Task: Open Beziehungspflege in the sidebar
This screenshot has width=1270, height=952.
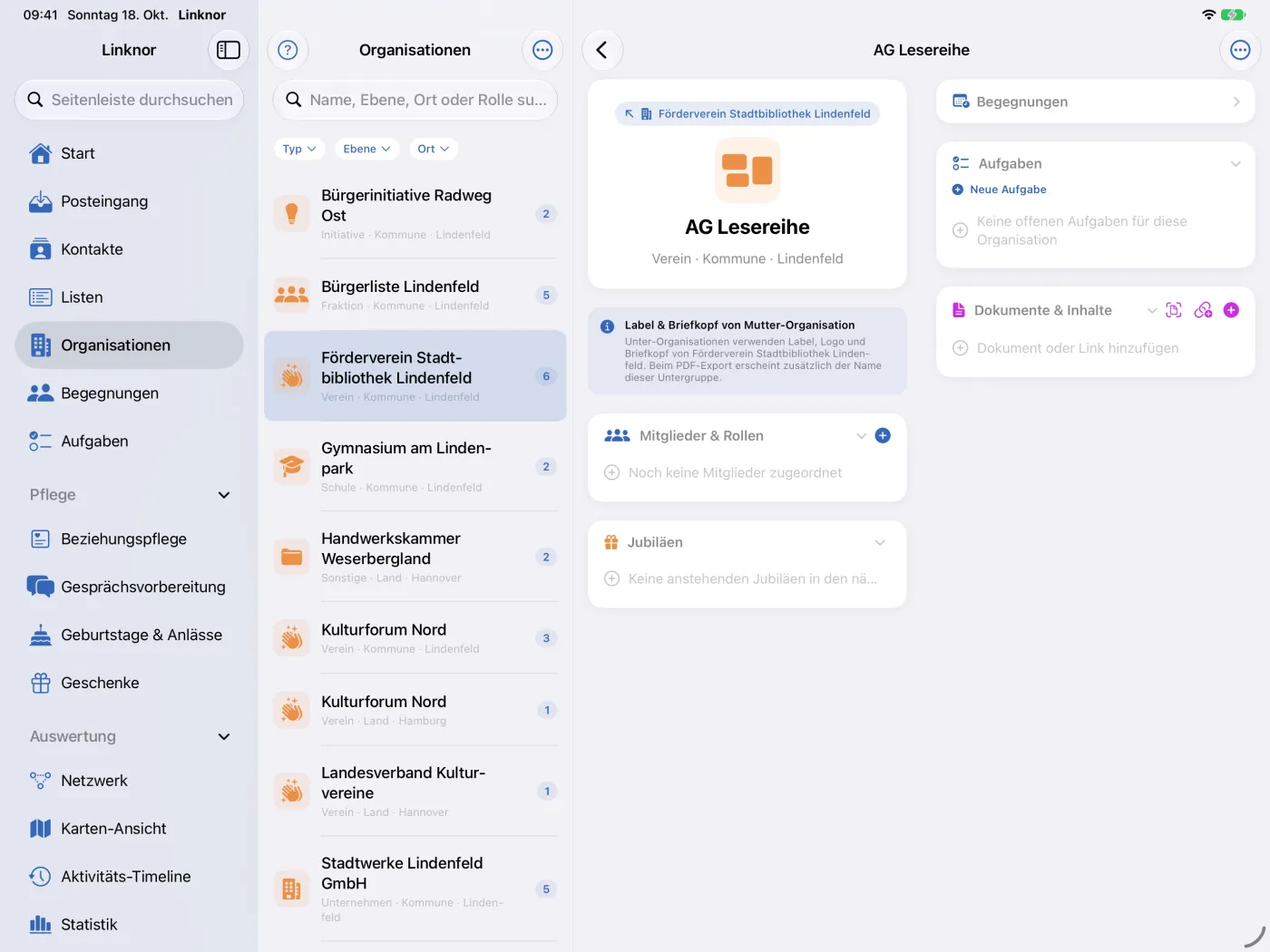Action: [129, 539]
